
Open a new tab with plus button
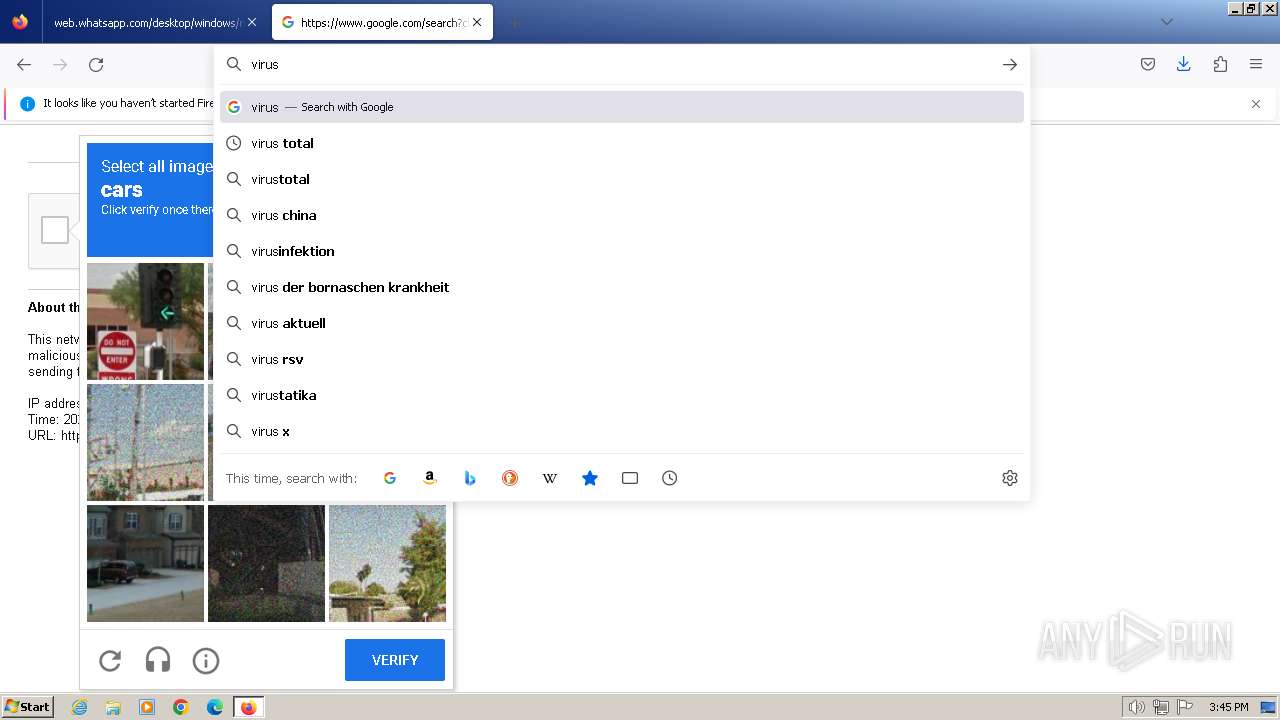pyautogui.click(x=514, y=22)
